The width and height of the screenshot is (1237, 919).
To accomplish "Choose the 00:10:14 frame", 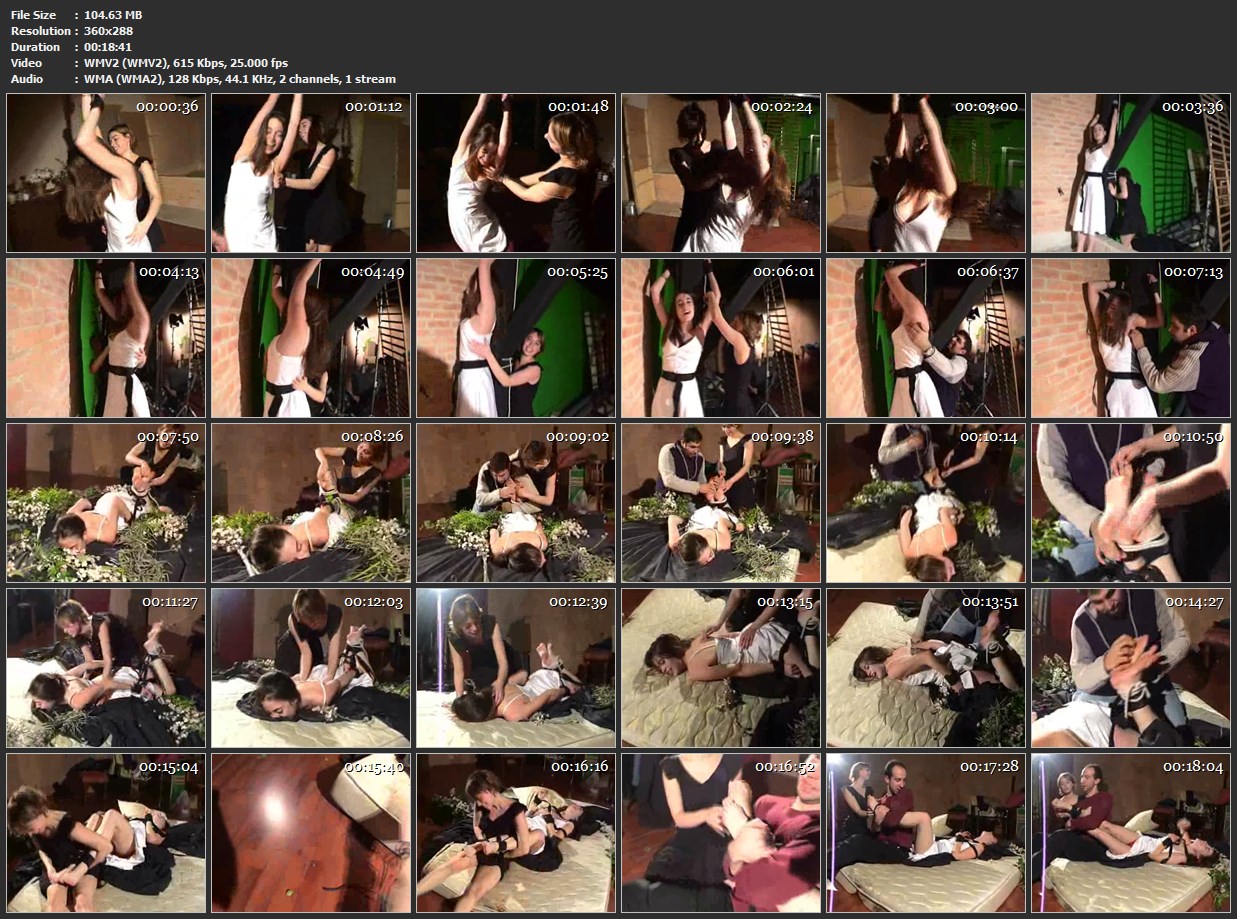I will [925, 503].
